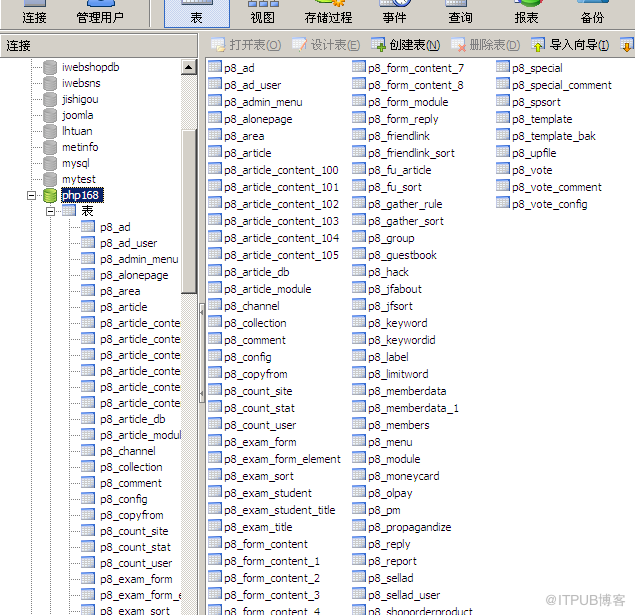
Task: Click table icon of p8_form_module
Action: click(359, 101)
